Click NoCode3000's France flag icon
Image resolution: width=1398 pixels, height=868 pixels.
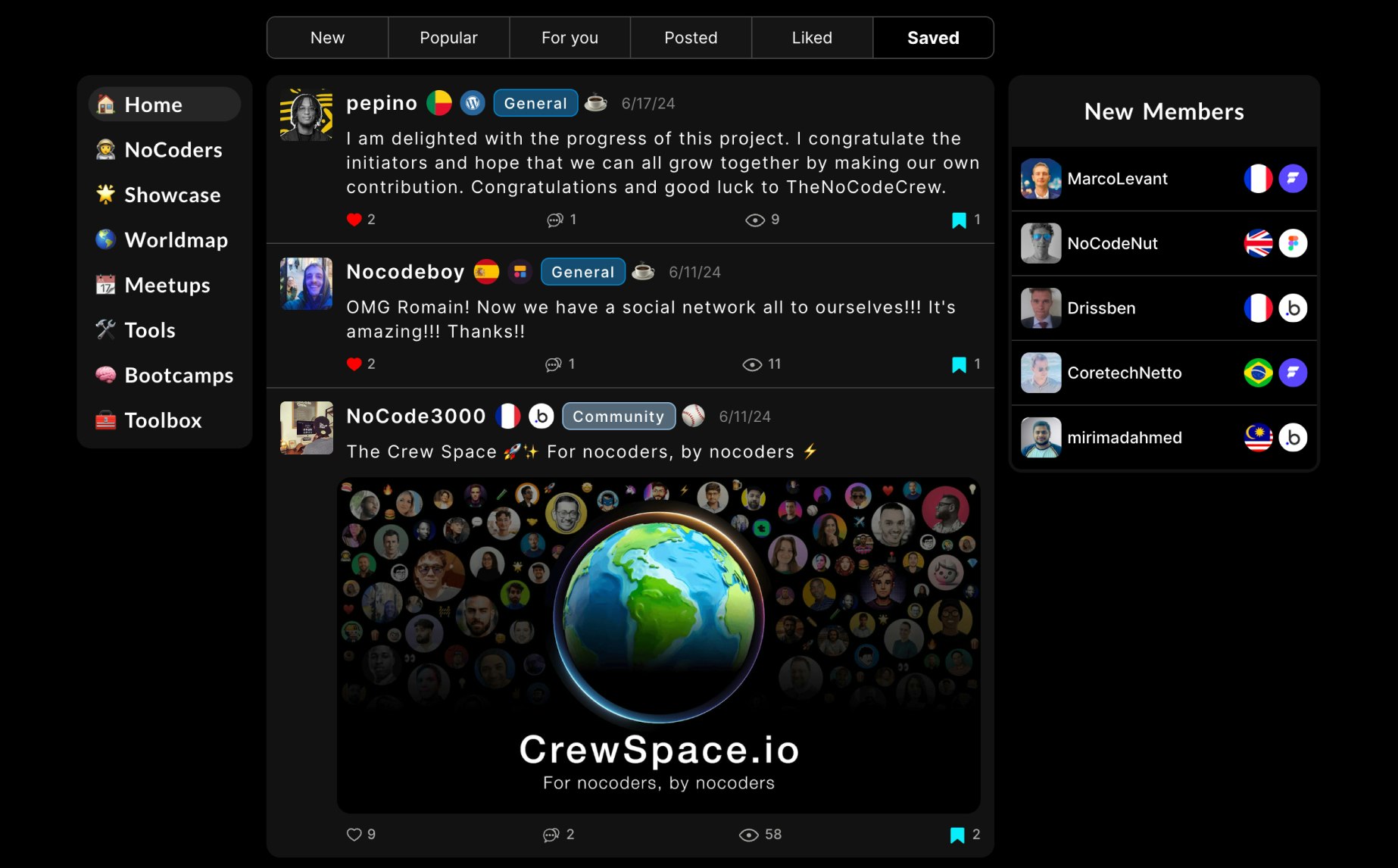(508, 416)
